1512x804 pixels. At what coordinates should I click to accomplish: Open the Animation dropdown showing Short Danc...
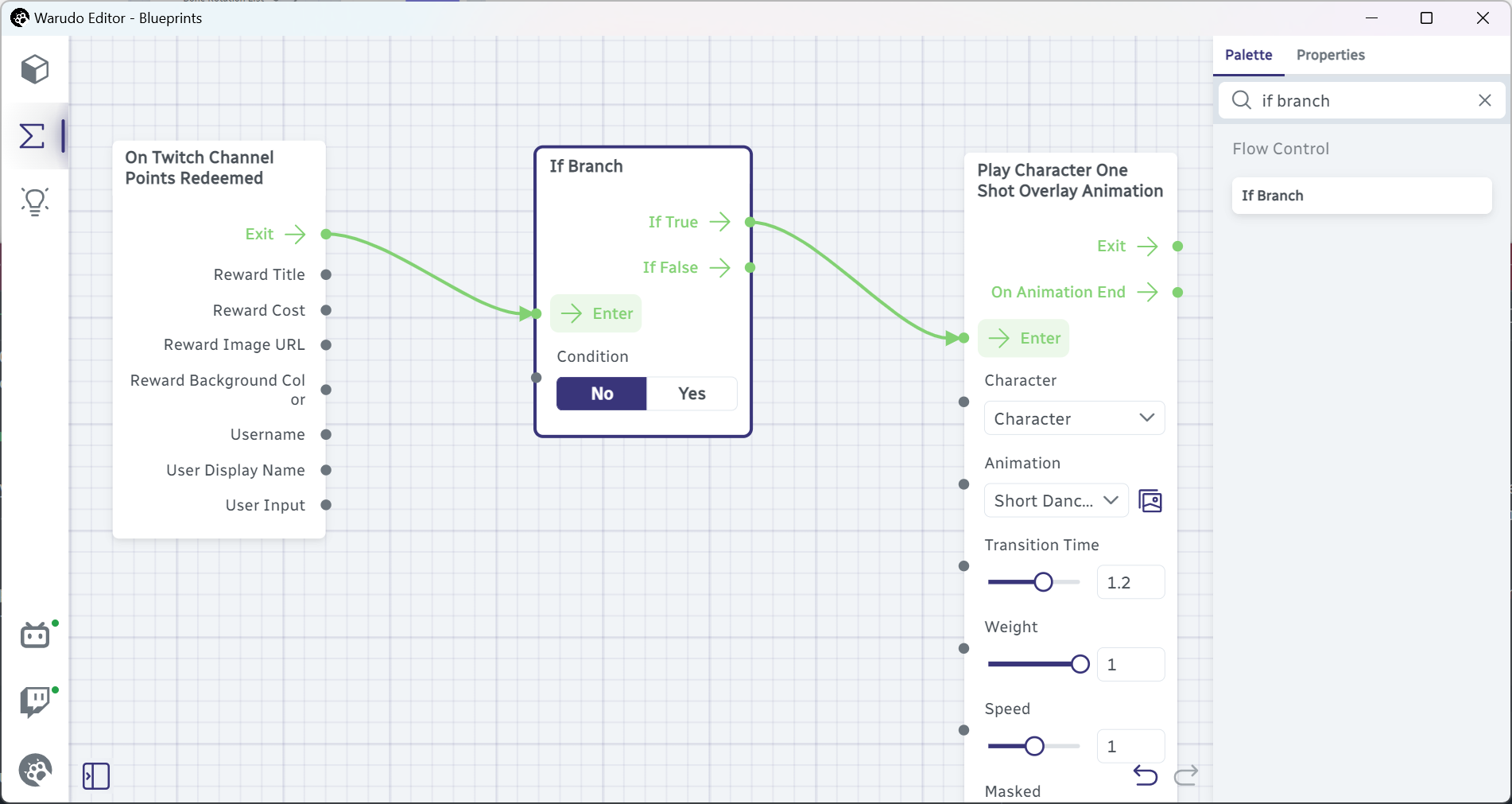(1056, 501)
